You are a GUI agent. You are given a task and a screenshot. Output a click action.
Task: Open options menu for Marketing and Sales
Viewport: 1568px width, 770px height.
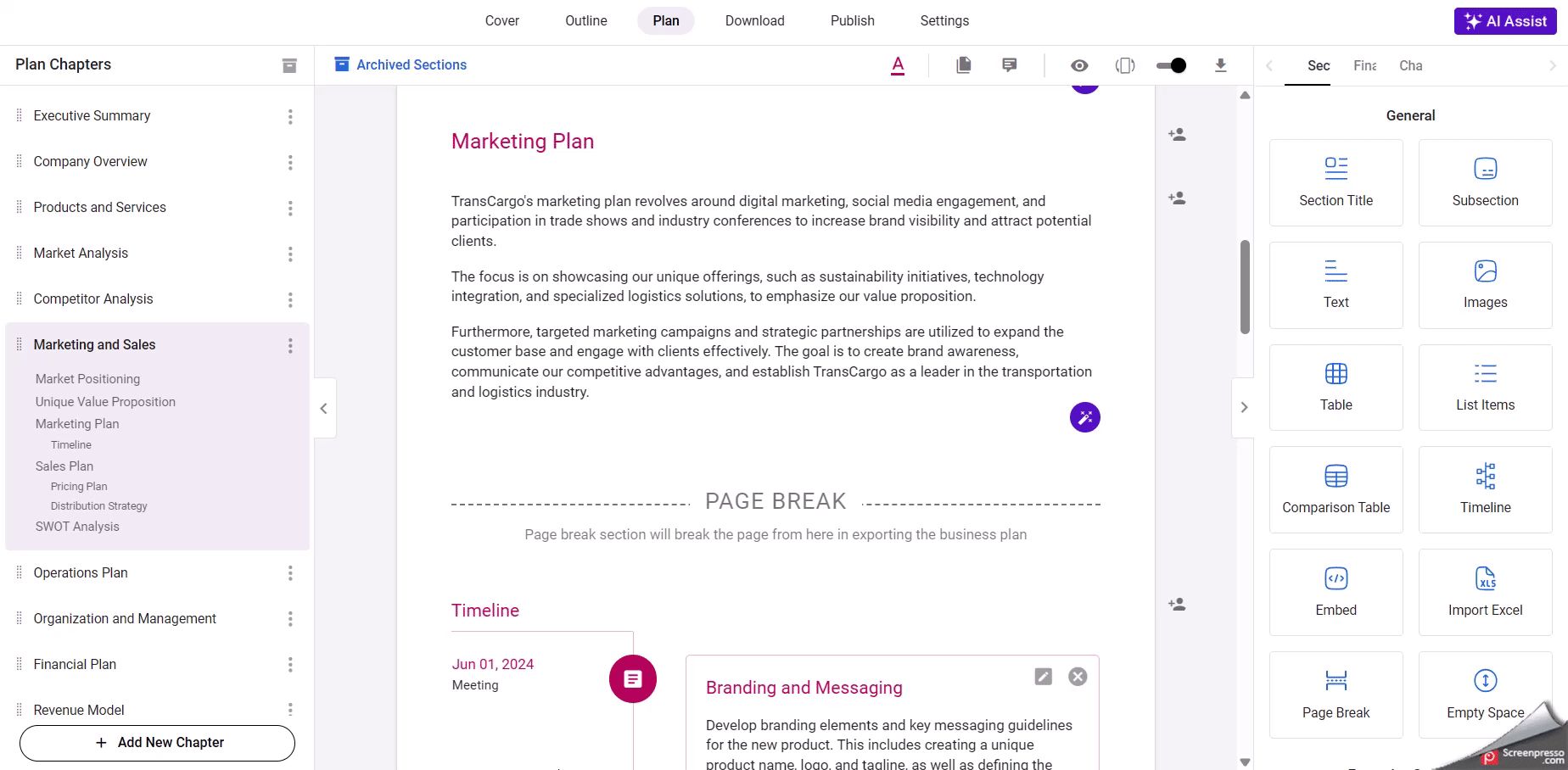coord(290,345)
